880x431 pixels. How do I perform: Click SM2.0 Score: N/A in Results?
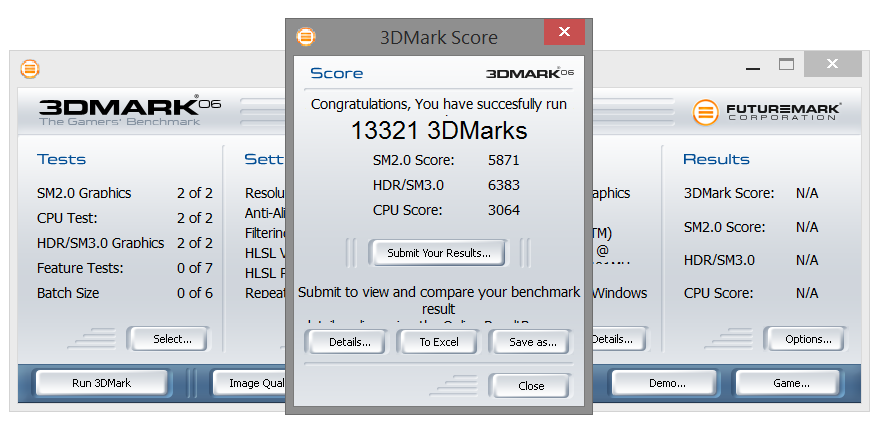pos(751,227)
